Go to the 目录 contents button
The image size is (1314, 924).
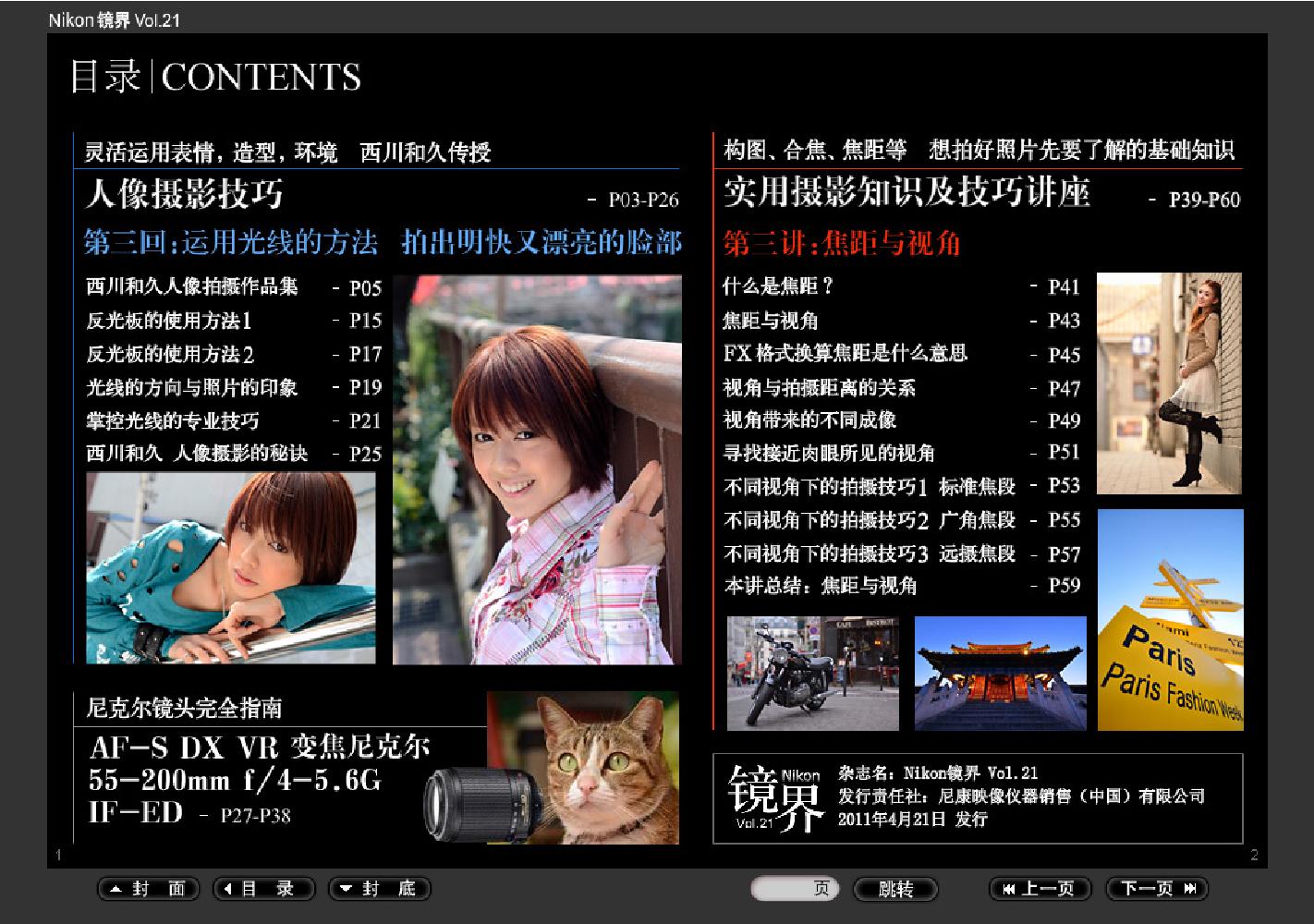[x=263, y=889]
